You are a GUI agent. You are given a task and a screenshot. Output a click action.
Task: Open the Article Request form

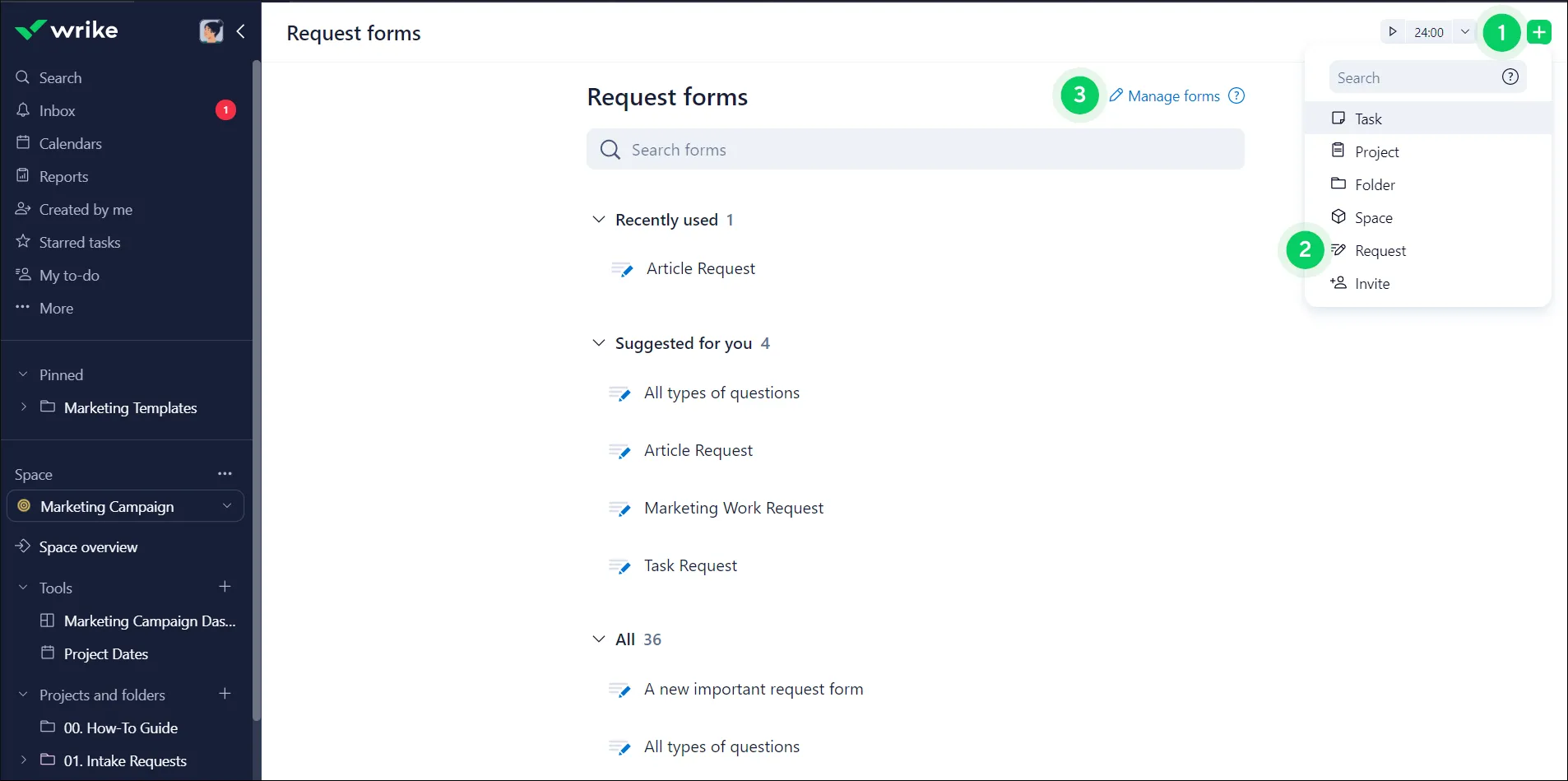point(701,268)
